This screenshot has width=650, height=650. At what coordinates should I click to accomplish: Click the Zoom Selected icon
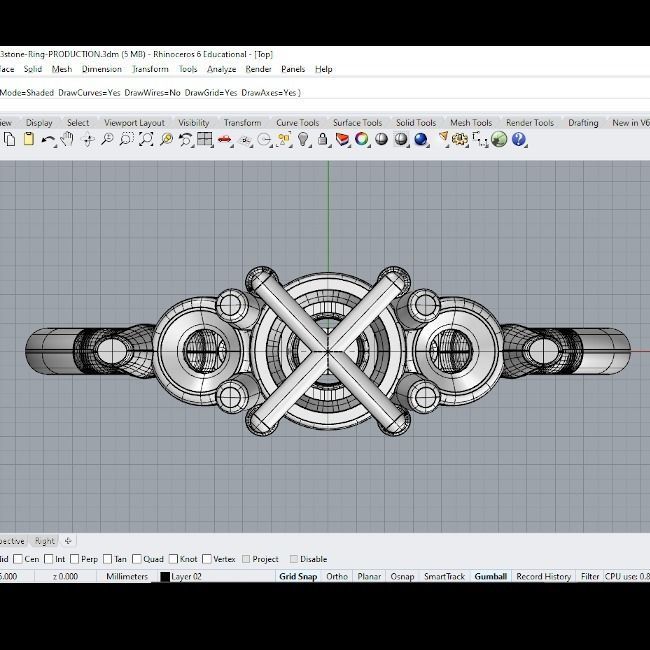(166, 139)
